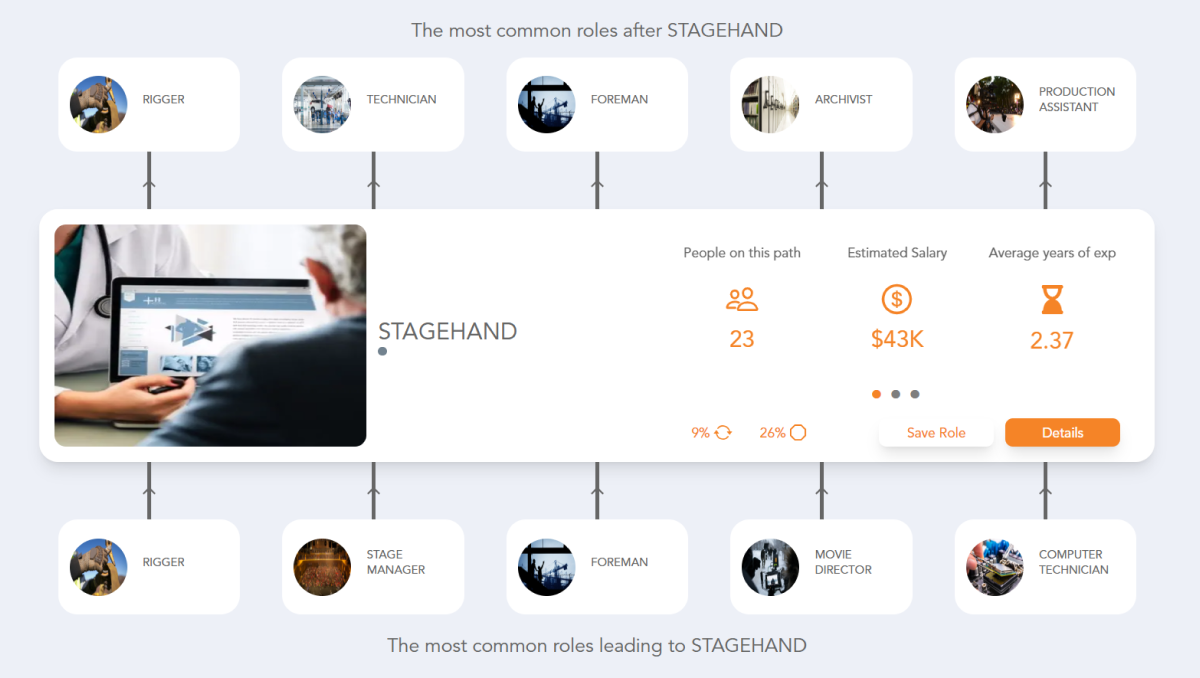Select the first orange carousel dot
This screenshot has height=678, width=1200.
(x=876, y=394)
